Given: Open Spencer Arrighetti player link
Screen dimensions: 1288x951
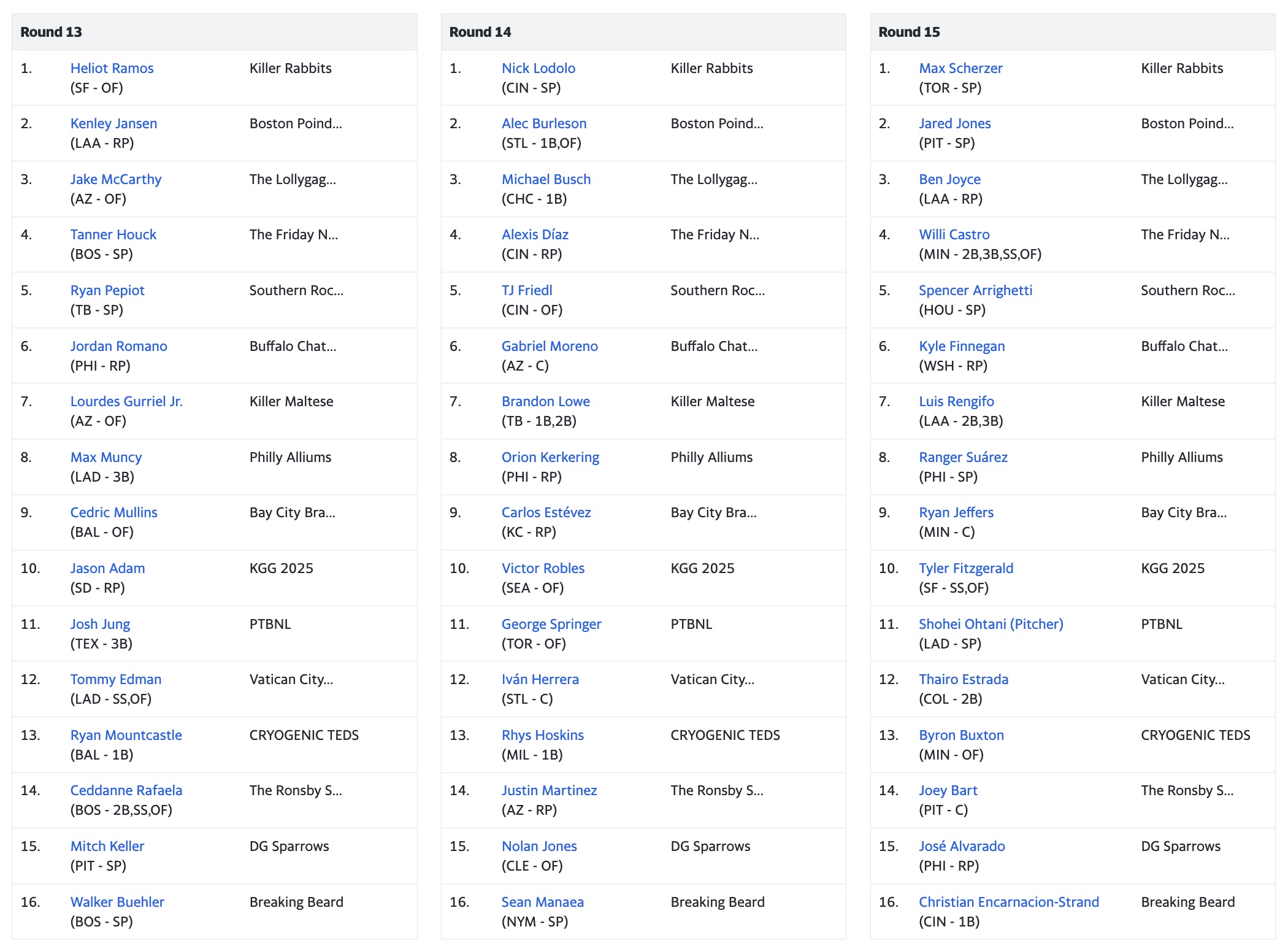Looking at the screenshot, I should 975,290.
